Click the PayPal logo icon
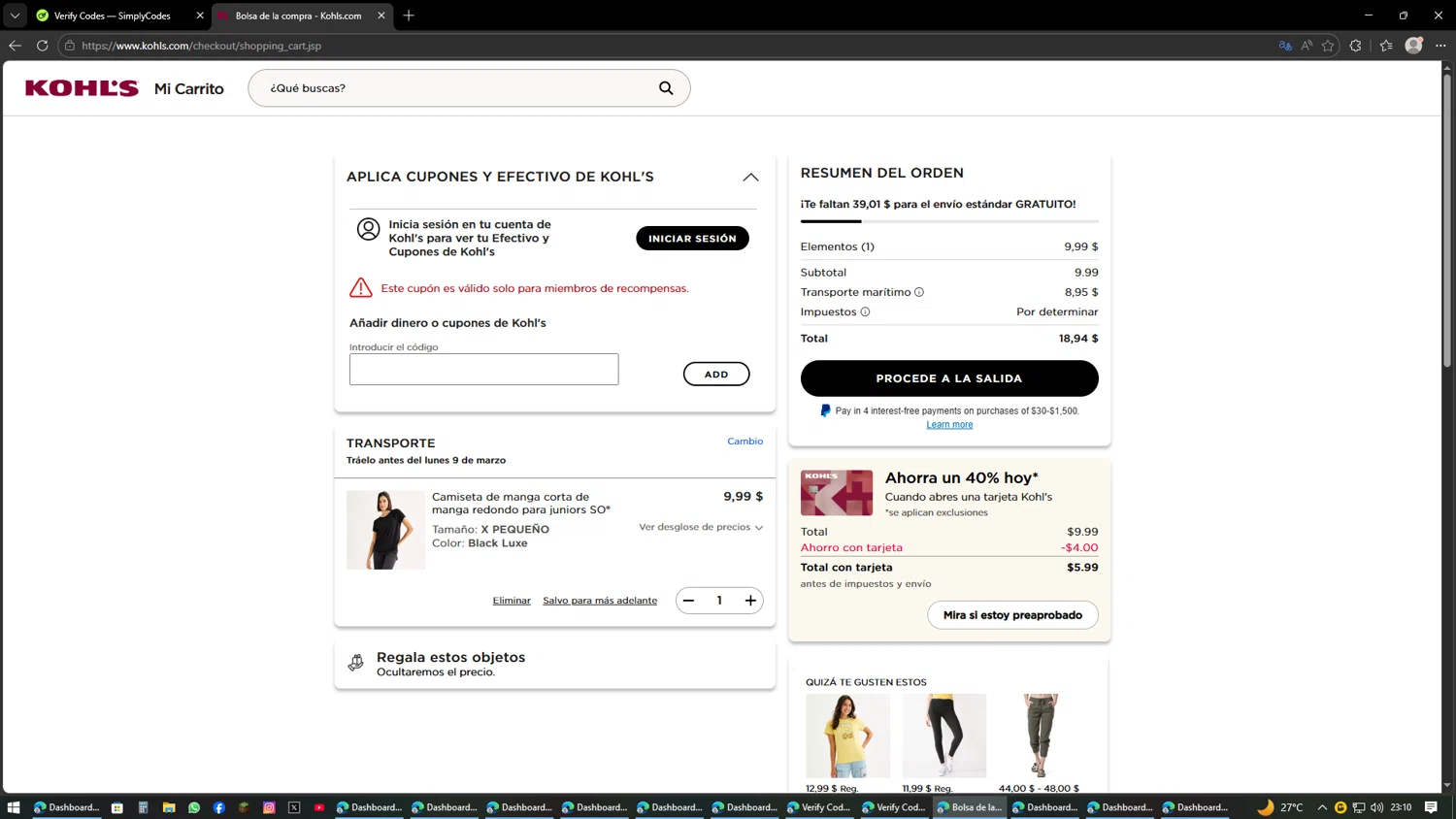Screen dimensions: 1456x819 [x=825, y=411]
